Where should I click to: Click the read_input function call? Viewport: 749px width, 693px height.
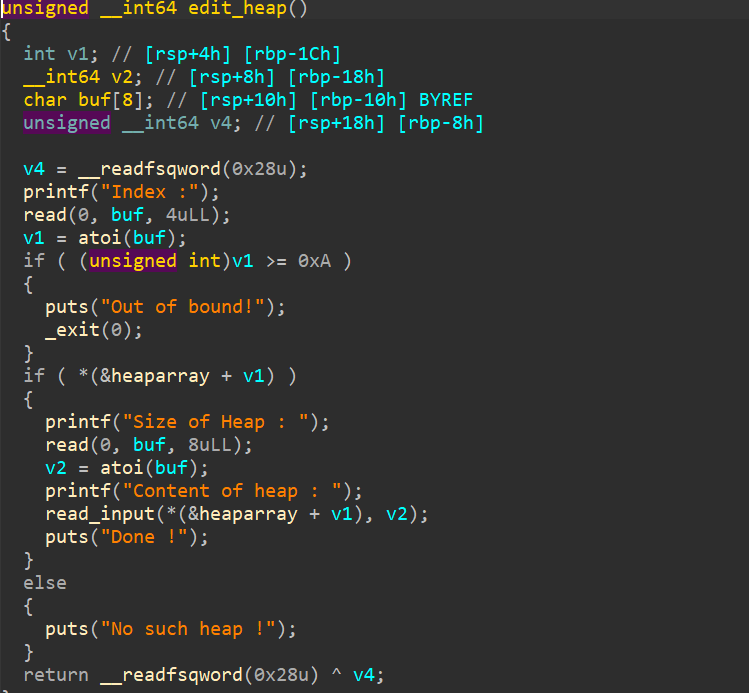tap(100, 514)
